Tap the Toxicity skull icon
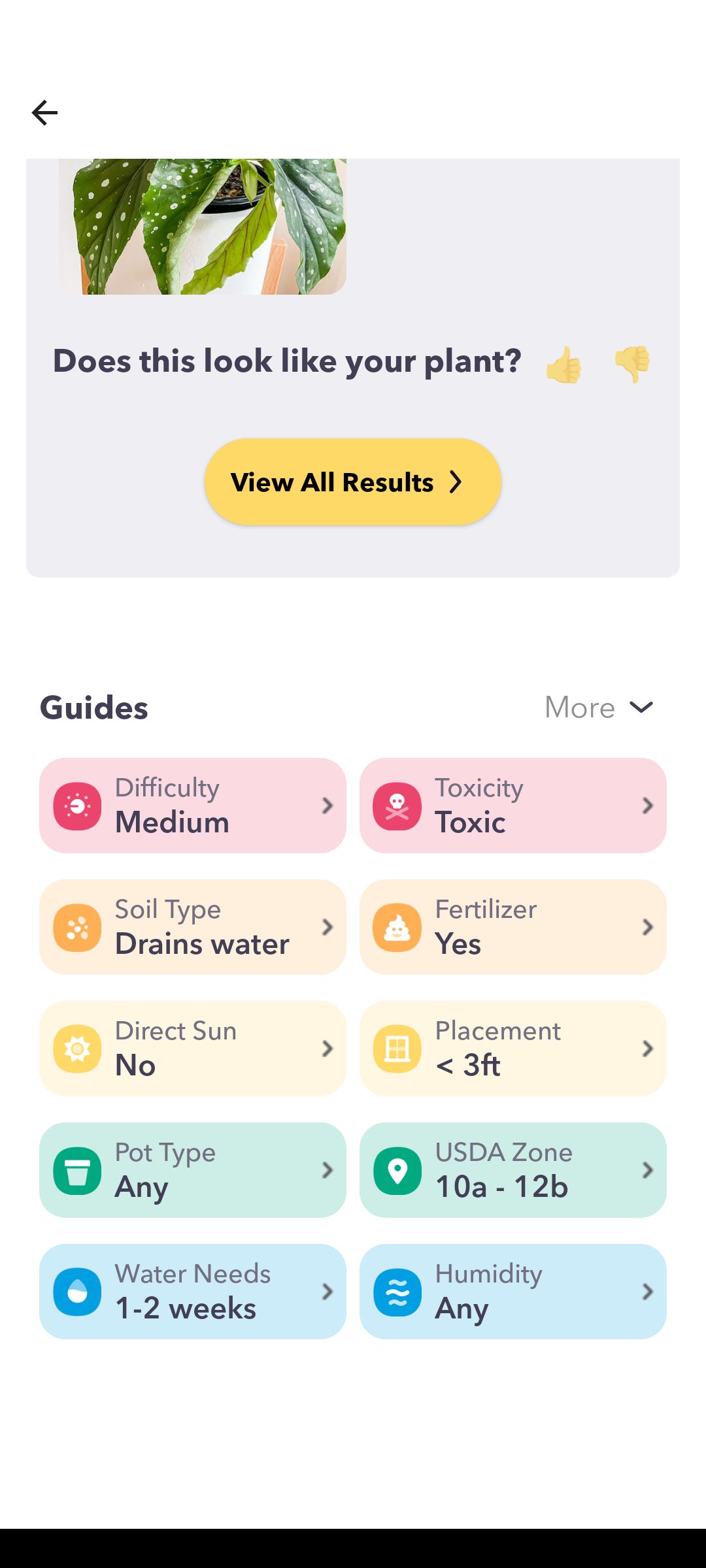The height and width of the screenshot is (1568, 706). point(397,806)
